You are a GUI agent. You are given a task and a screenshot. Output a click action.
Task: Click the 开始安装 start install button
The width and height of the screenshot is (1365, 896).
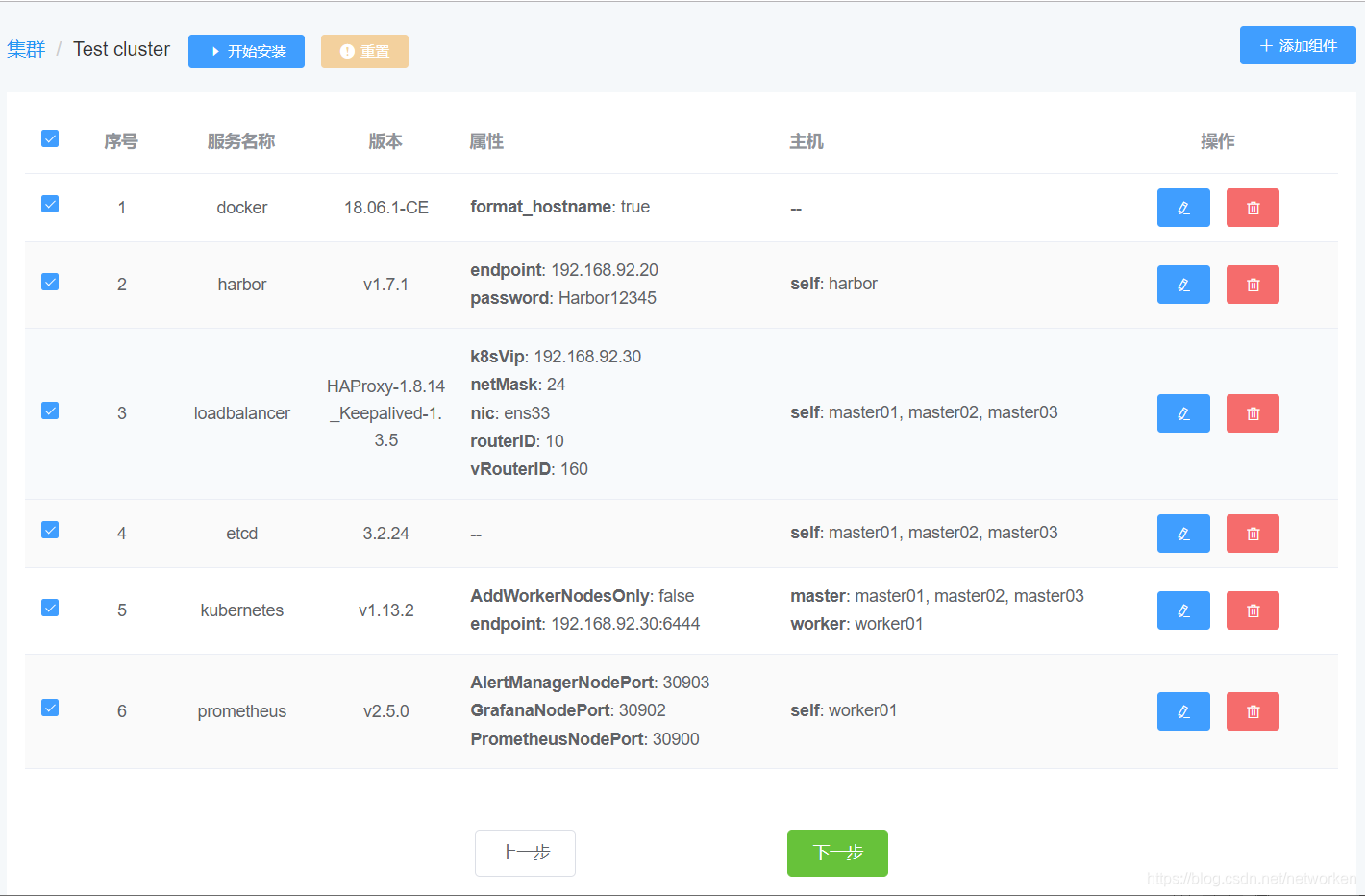coord(246,52)
